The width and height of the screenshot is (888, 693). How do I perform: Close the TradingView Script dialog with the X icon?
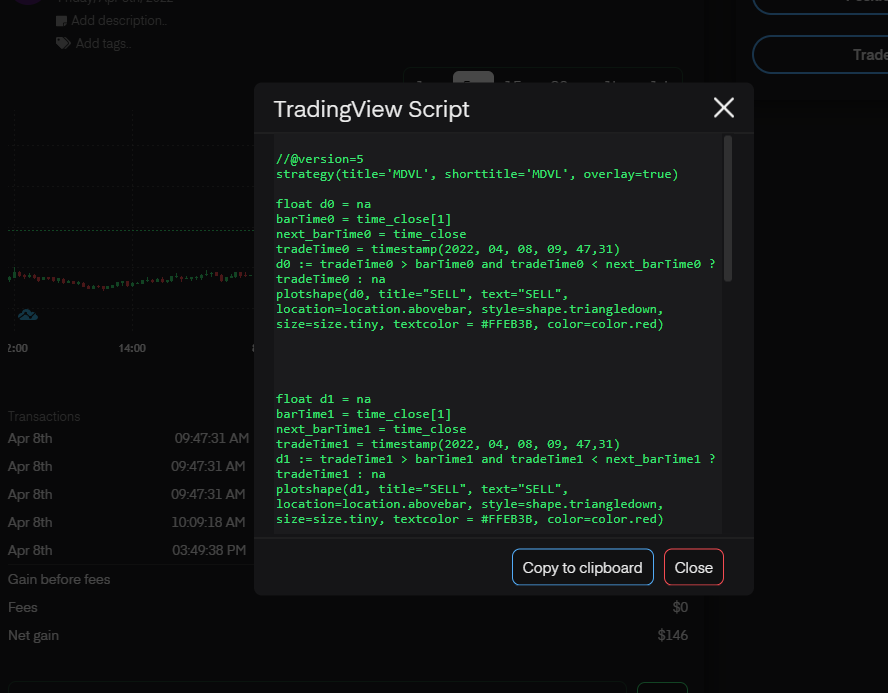(x=724, y=108)
